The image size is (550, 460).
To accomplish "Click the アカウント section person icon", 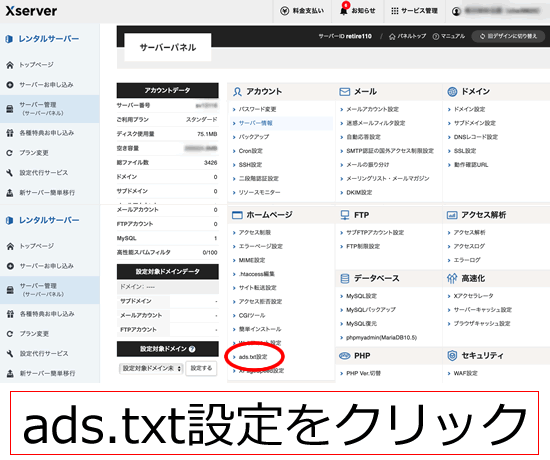I will pyautogui.click(x=237, y=92).
